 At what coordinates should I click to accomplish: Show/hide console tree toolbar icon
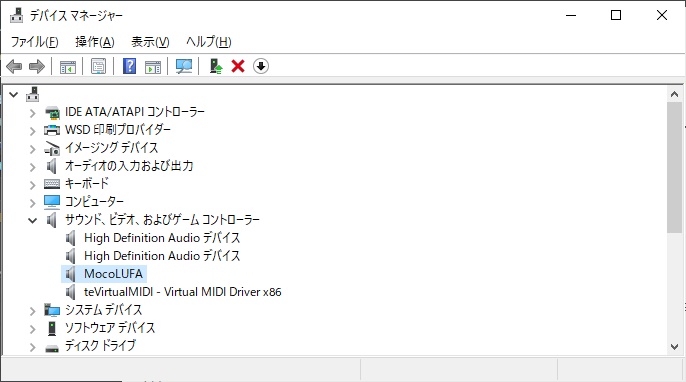[x=68, y=67]
